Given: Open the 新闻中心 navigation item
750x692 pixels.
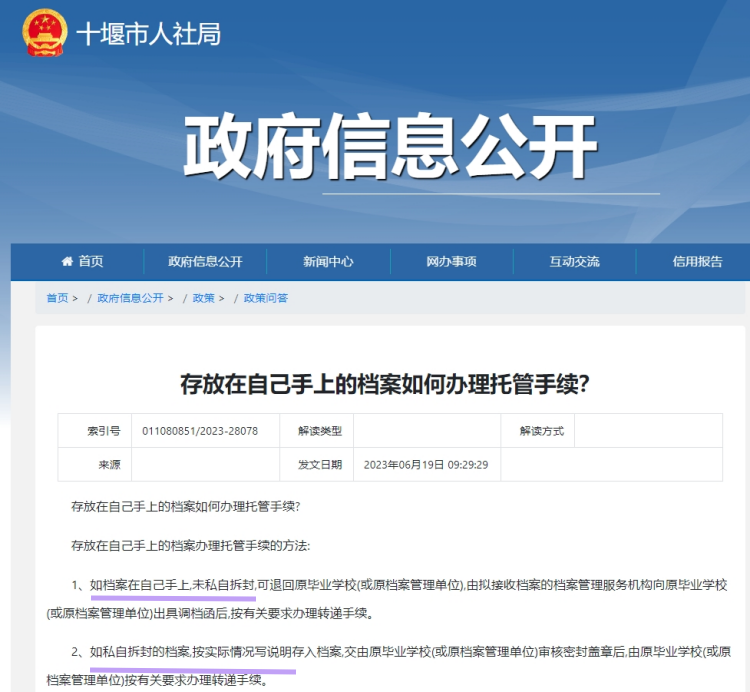Looking at the screenshot, I should tap(328, 262).
